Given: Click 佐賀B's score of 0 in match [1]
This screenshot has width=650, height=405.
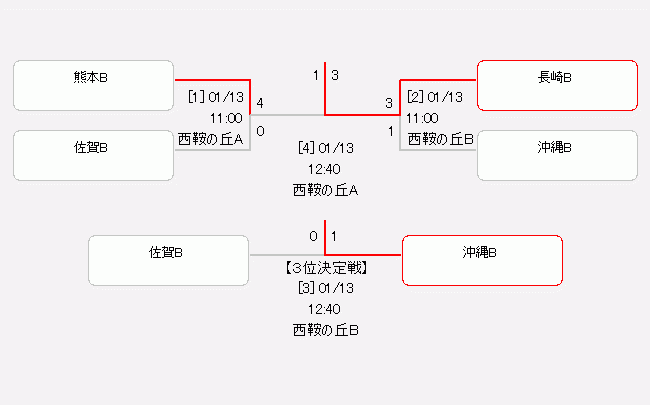Looking at the screenshot, I should (260, 130).
